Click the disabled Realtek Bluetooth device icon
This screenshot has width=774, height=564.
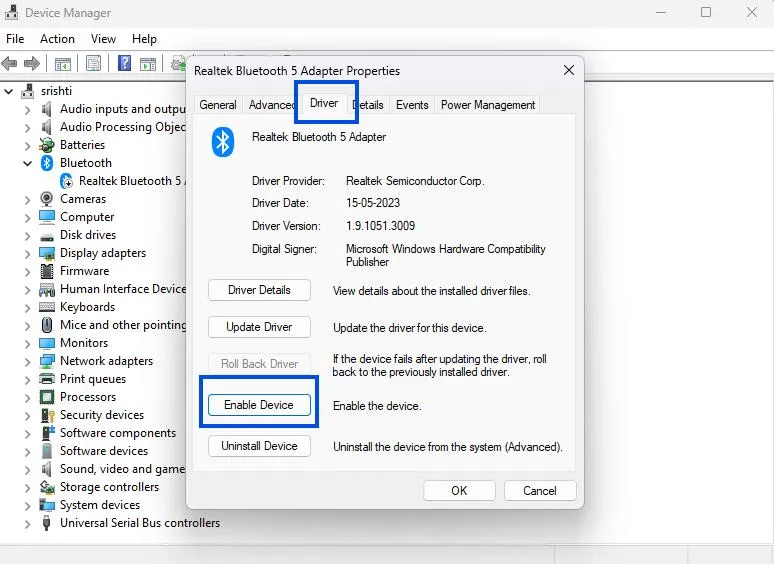[x=66, y=181]
